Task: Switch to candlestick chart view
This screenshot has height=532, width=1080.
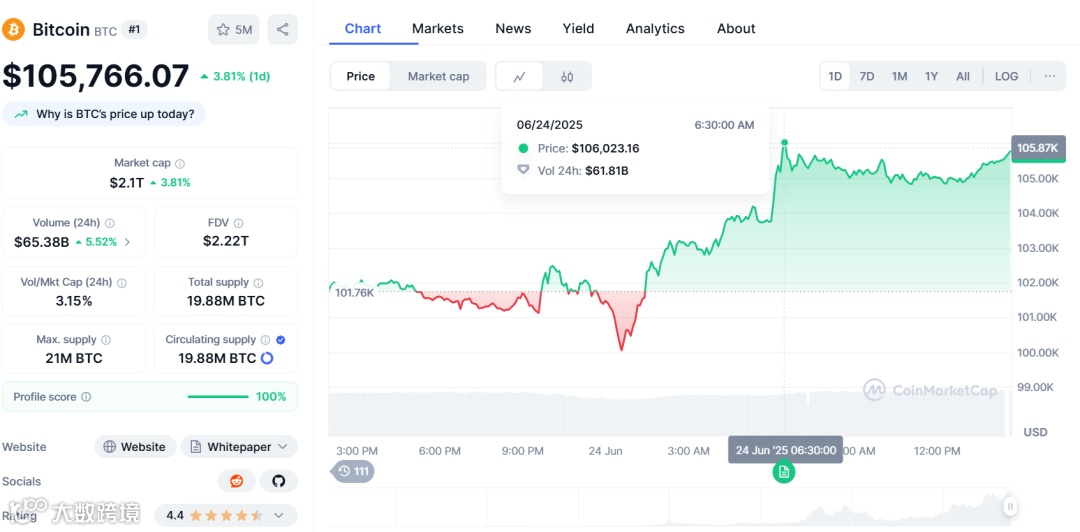Action: pos(567,76)
